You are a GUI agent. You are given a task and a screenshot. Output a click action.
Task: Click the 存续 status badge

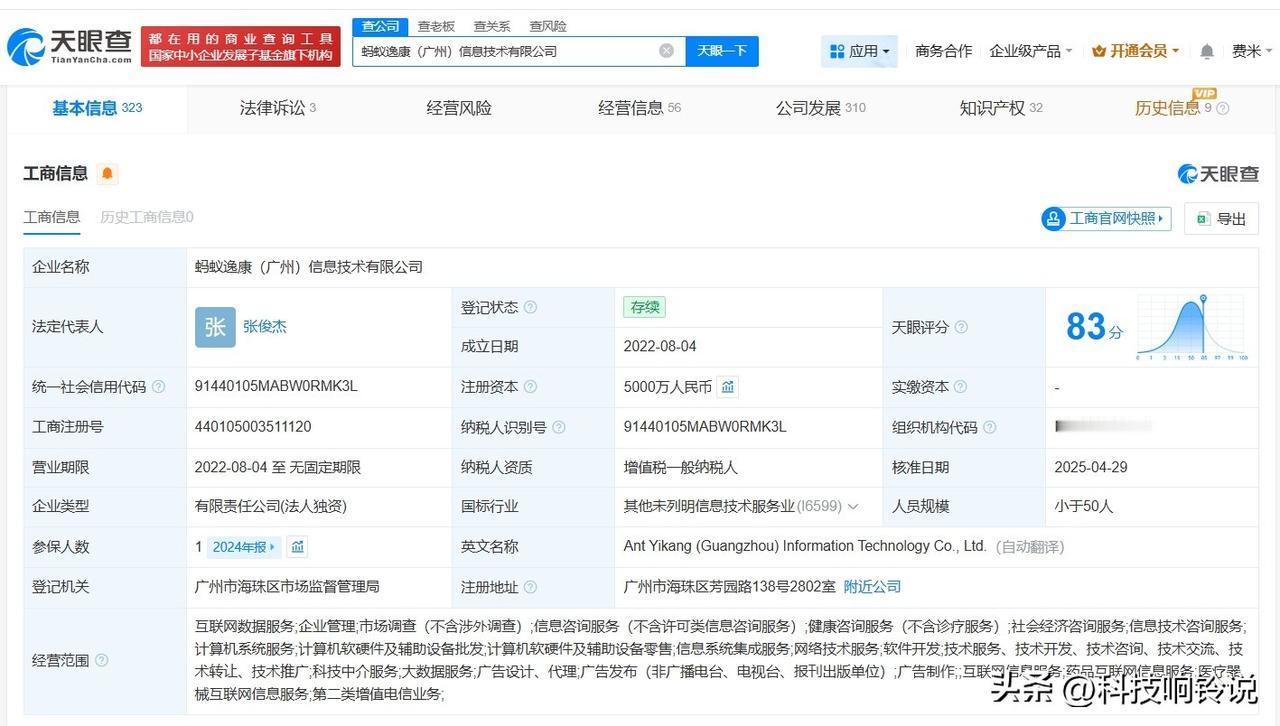pyautogui.click(x=644, y=307)
